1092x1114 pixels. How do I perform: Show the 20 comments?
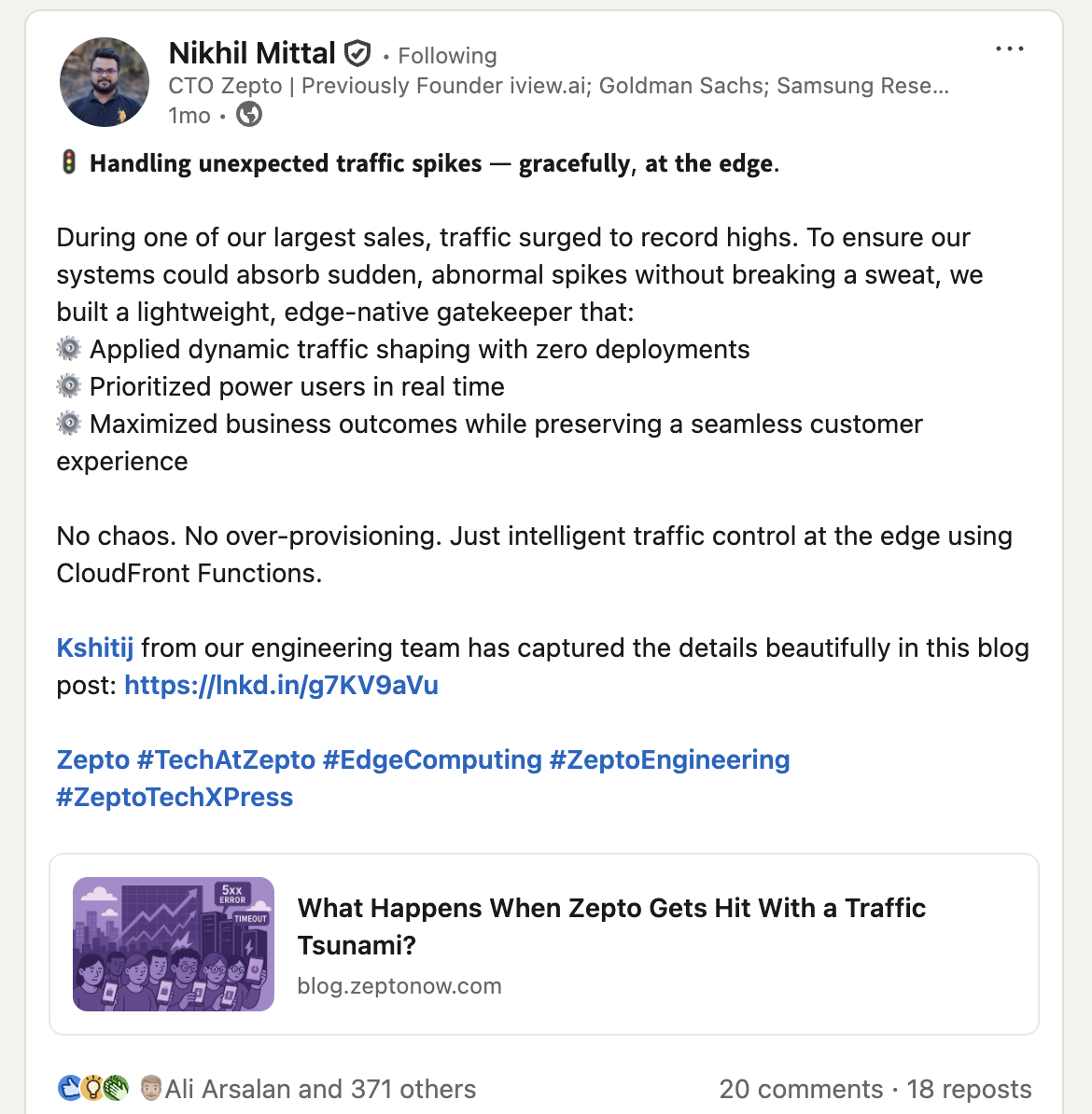[801, 1089]
